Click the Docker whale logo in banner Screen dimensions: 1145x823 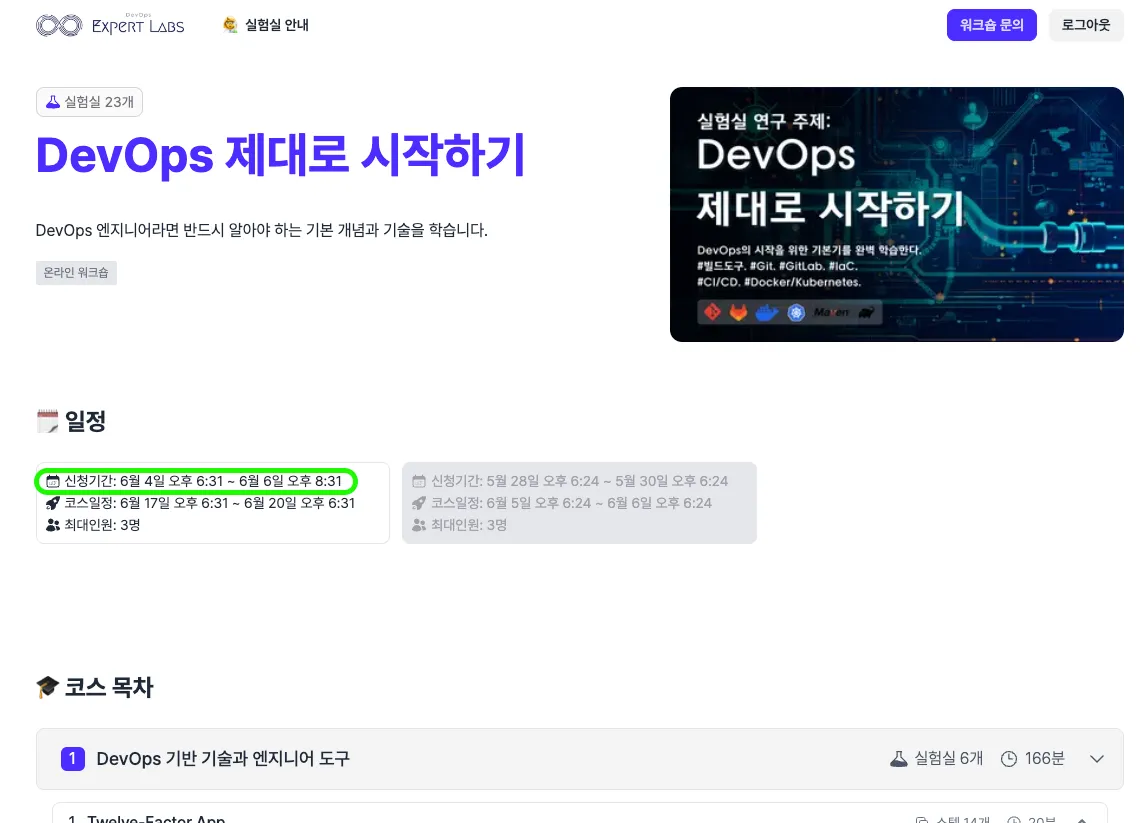tap(767, 313)
